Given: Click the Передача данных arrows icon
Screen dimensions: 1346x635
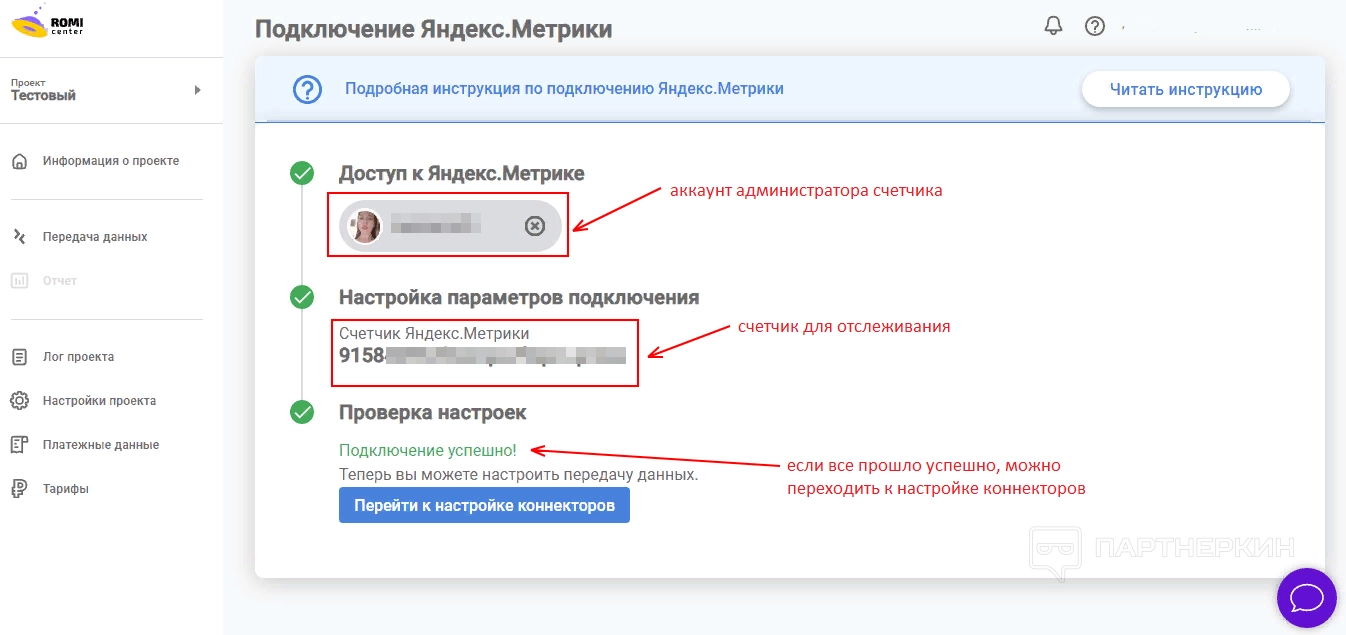Looking at the screenshot, I should (19, 237).
